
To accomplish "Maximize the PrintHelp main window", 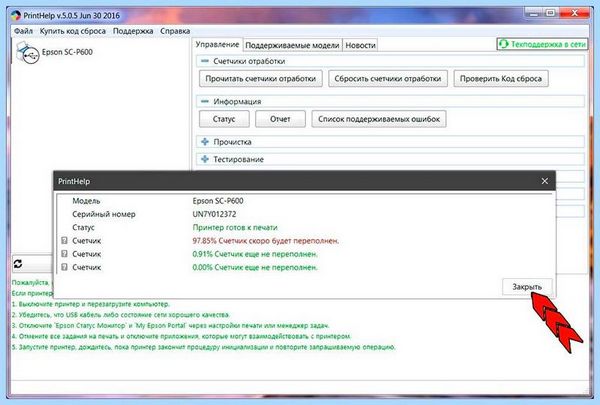I will (x=551, y=14).
